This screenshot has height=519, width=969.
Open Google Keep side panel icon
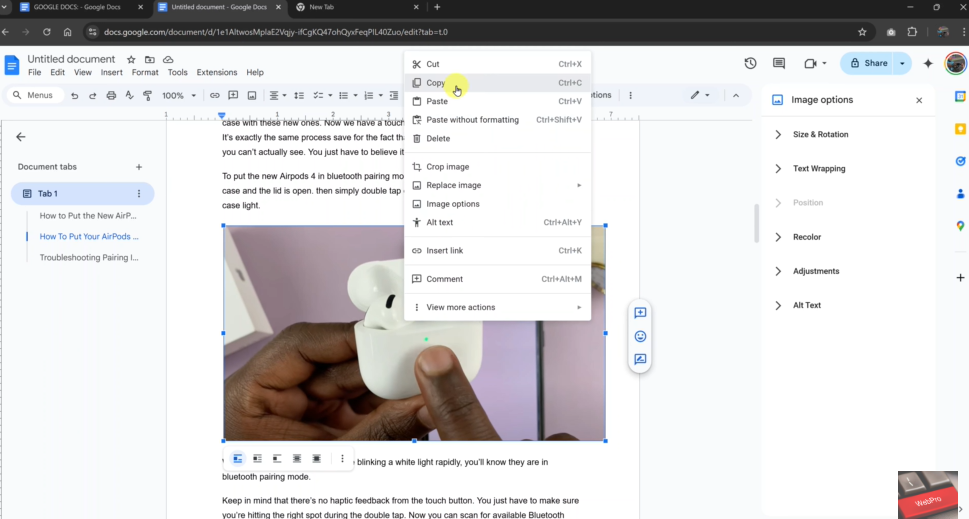960,129
